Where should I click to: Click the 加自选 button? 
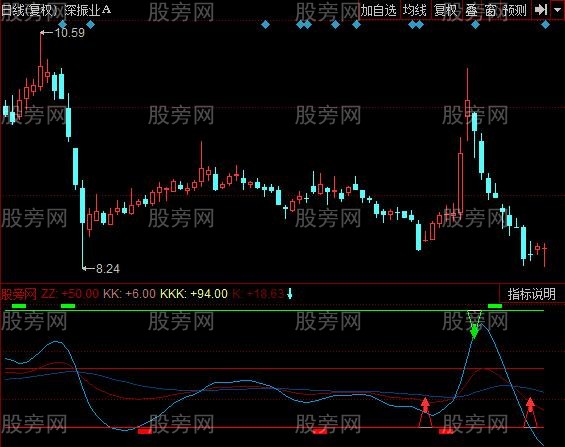(379, 10)
